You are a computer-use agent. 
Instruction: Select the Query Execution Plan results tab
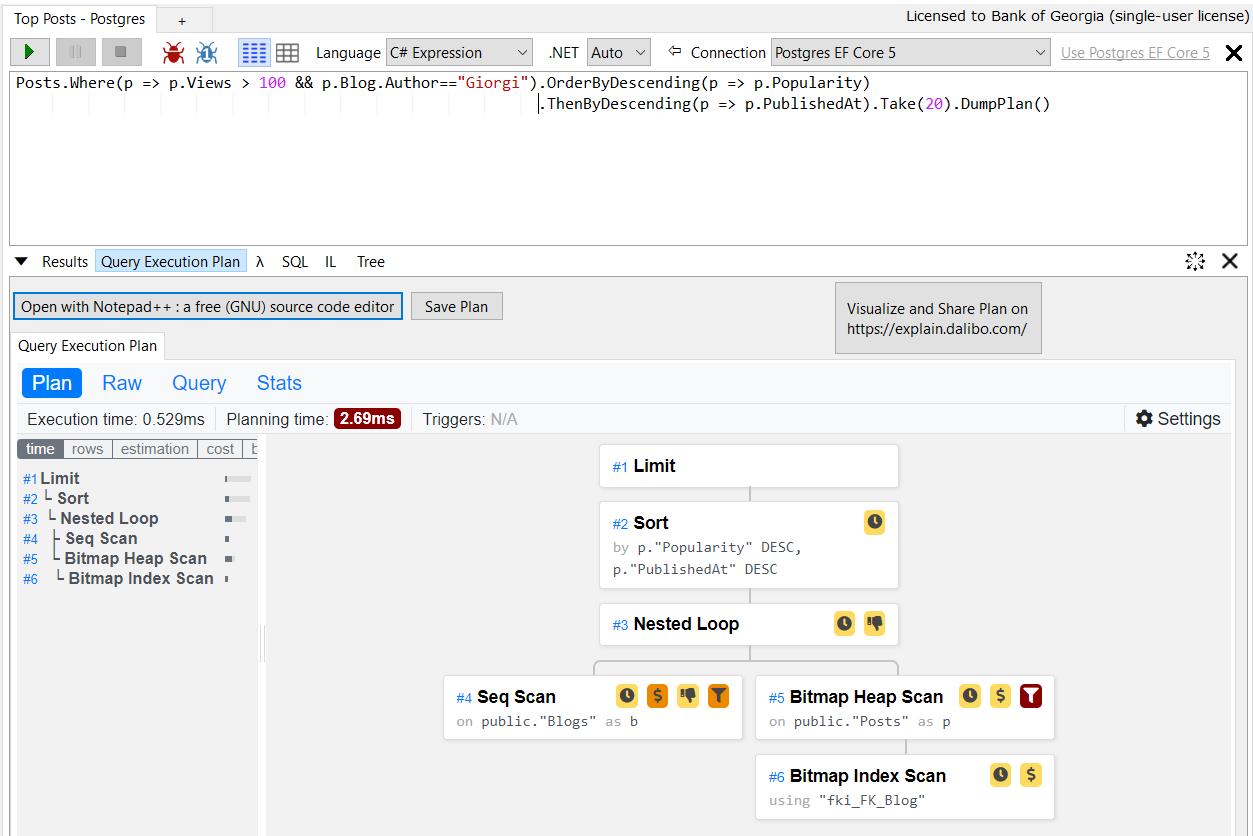click(171, 262)
